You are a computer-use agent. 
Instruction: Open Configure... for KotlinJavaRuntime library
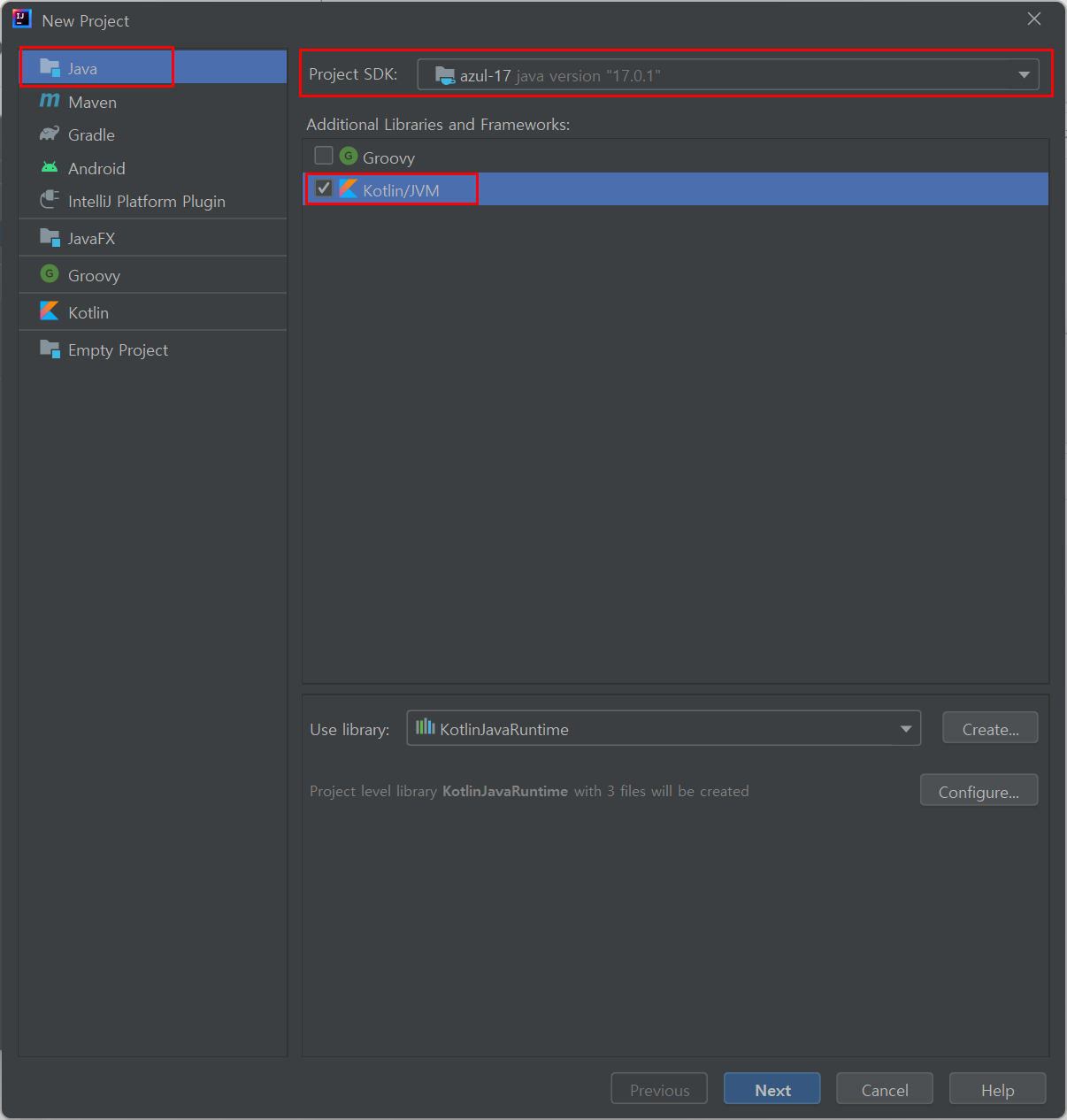coord(979,791)
